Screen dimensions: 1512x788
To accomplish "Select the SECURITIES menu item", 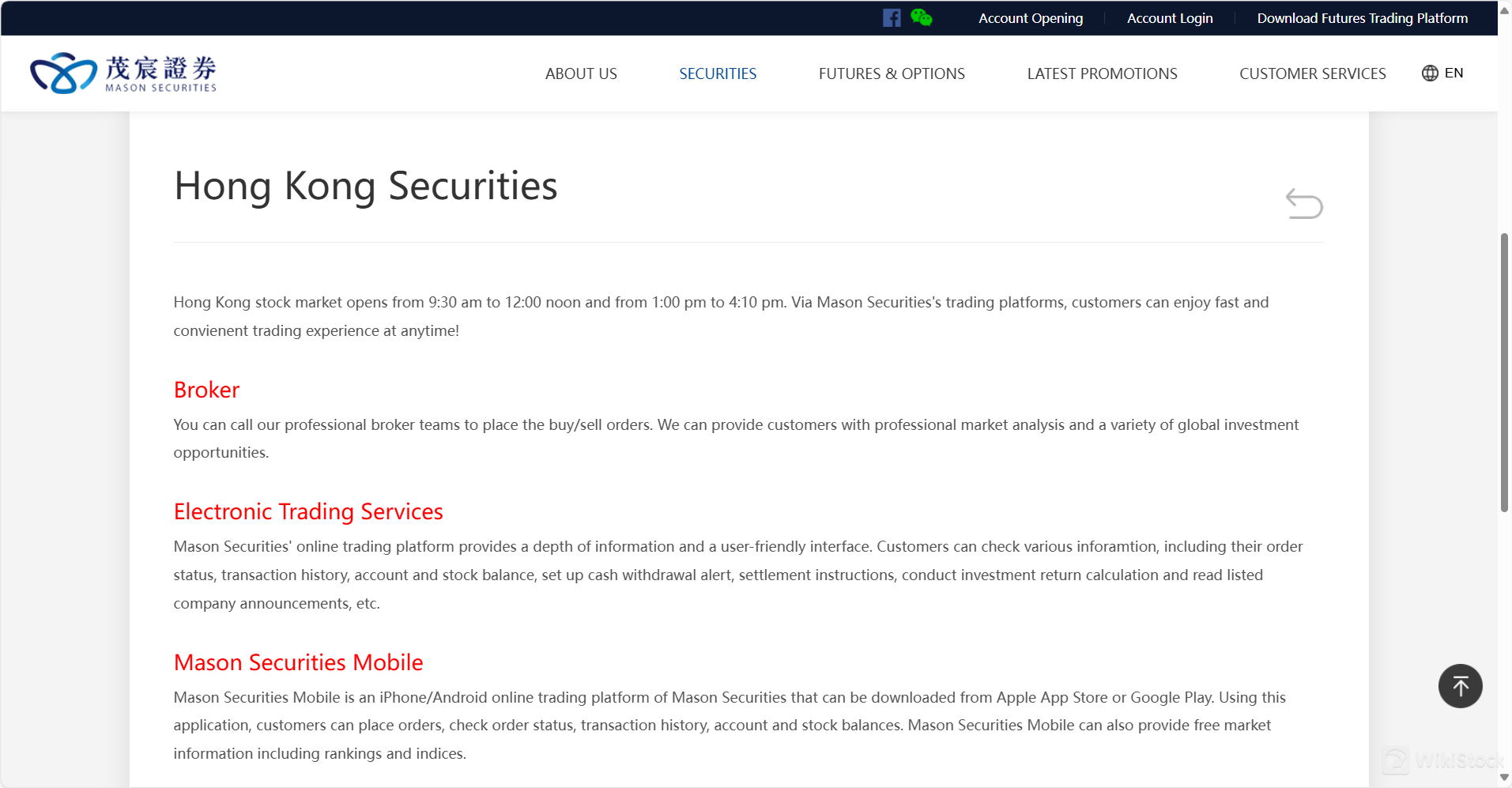I will pos(718,74).
